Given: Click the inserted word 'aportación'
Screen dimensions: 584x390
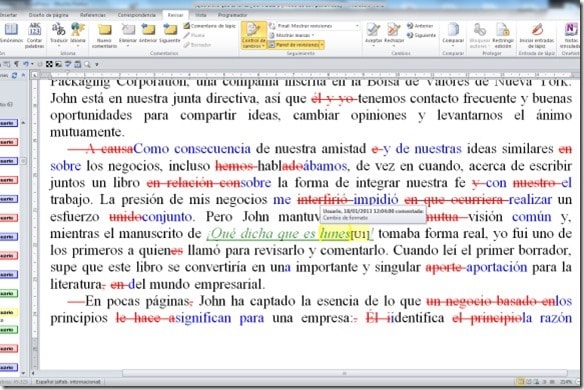Looking at the screenshot, I should 496,267.
